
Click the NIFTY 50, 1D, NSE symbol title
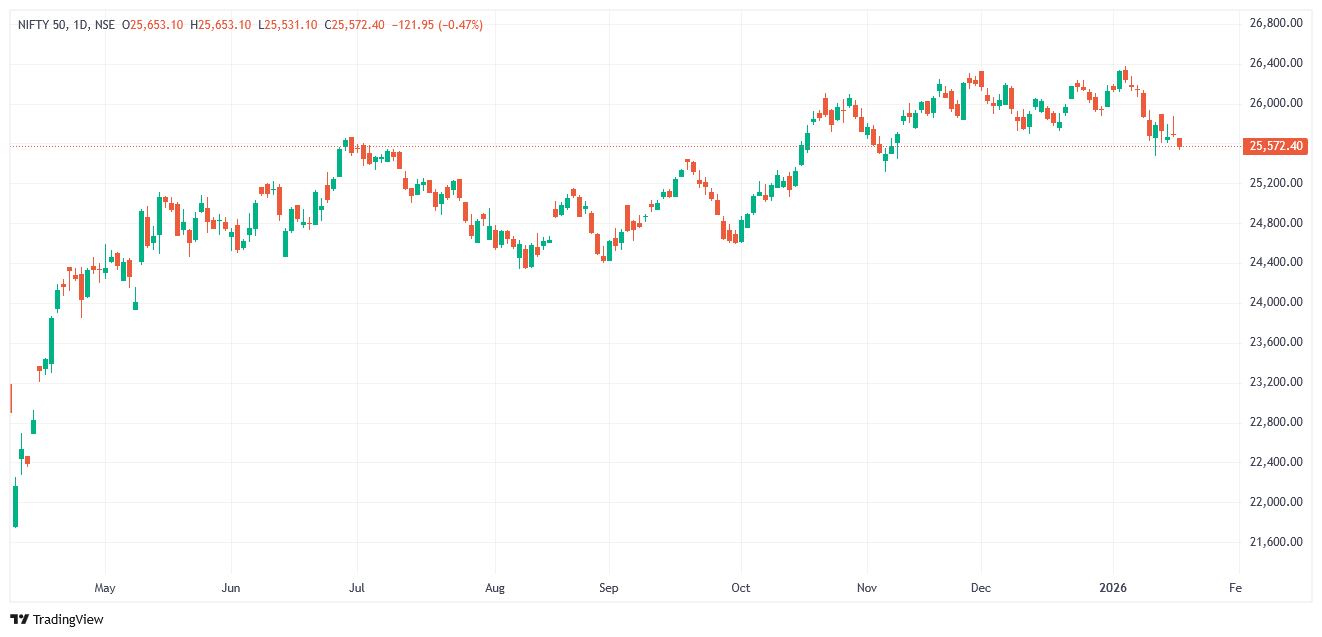(66, 25)
